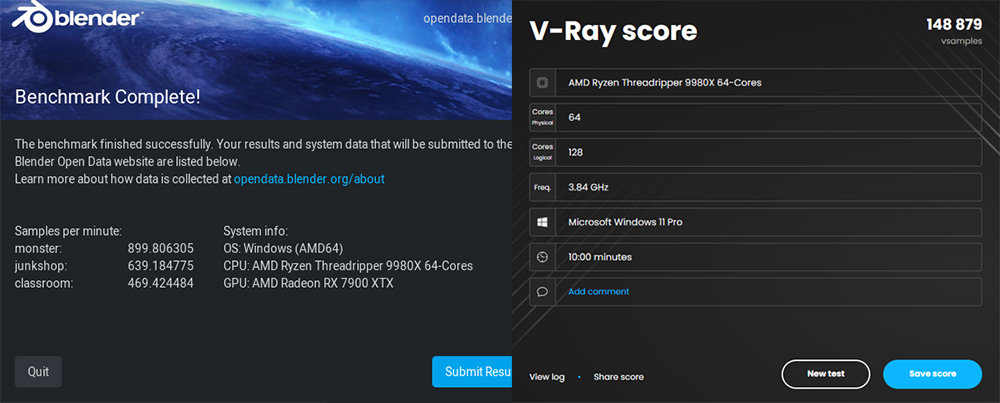The image size is (1000, 403).
Task: Submit Results to Blender Open Data
Action: coord(472,372)
